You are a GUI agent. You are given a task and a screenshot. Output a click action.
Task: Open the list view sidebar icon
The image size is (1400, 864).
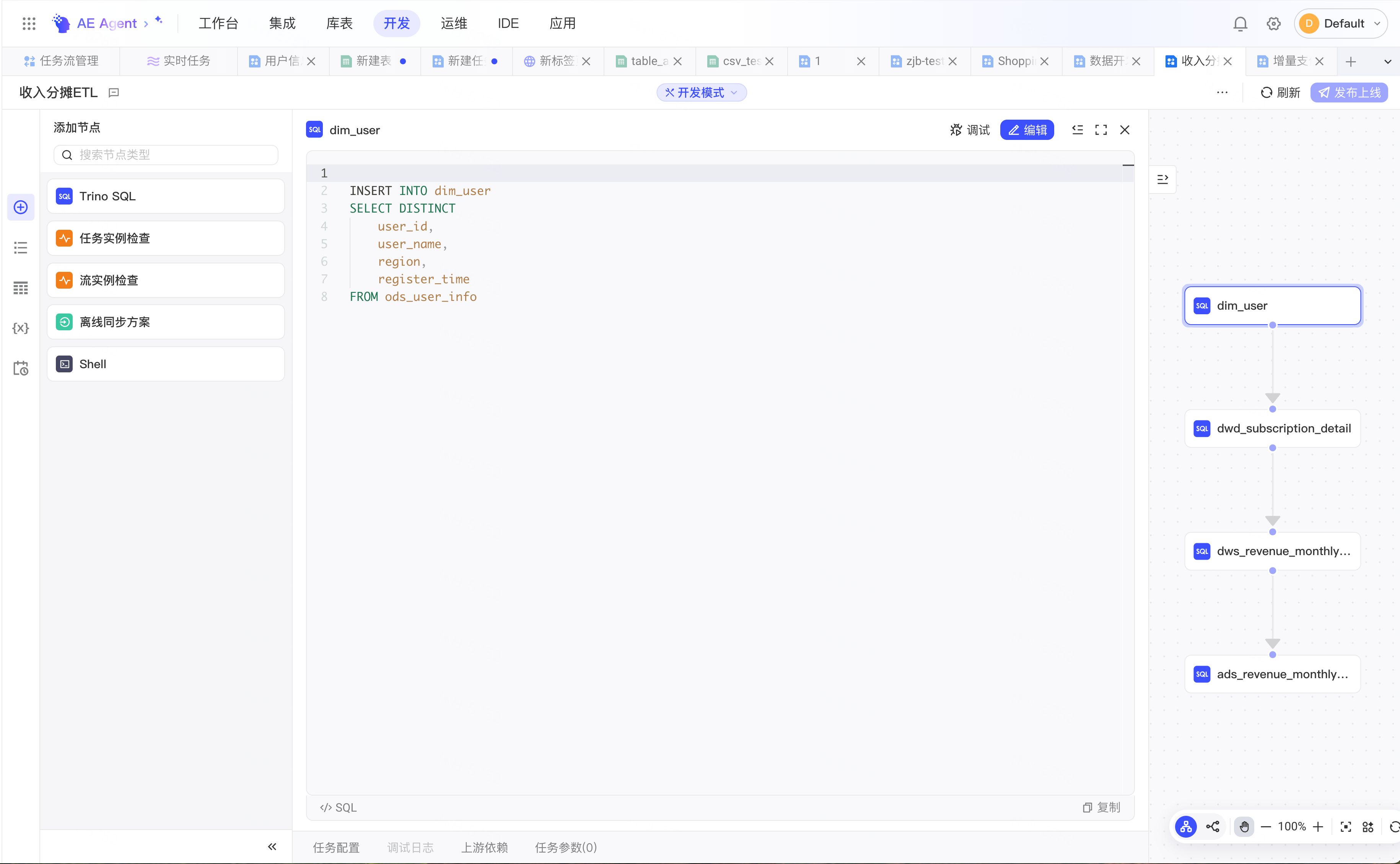(x=21, y=247)
